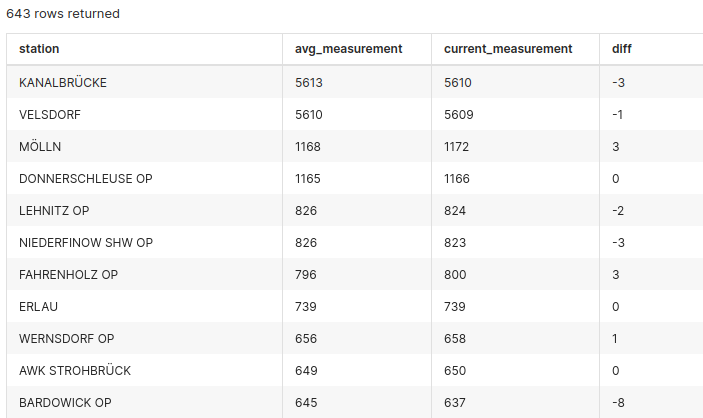Select the MÖLLN row station cell
The height and width of the screenshot is (418, 703).
[40, 146]
